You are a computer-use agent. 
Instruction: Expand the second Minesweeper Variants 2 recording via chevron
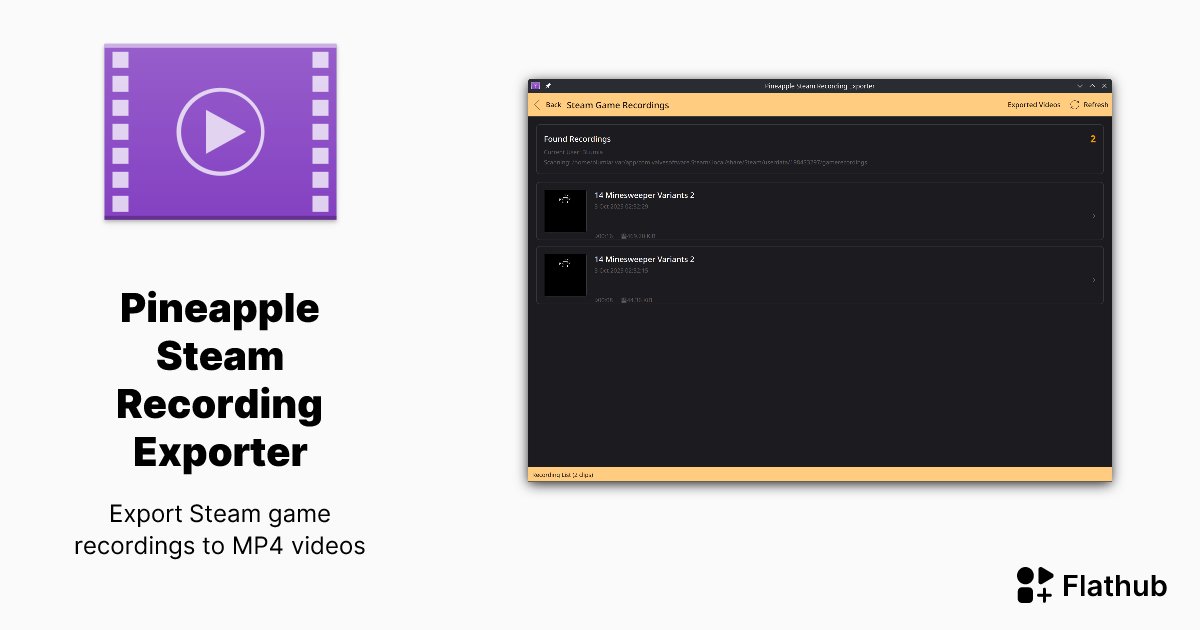coord(1094,278)
